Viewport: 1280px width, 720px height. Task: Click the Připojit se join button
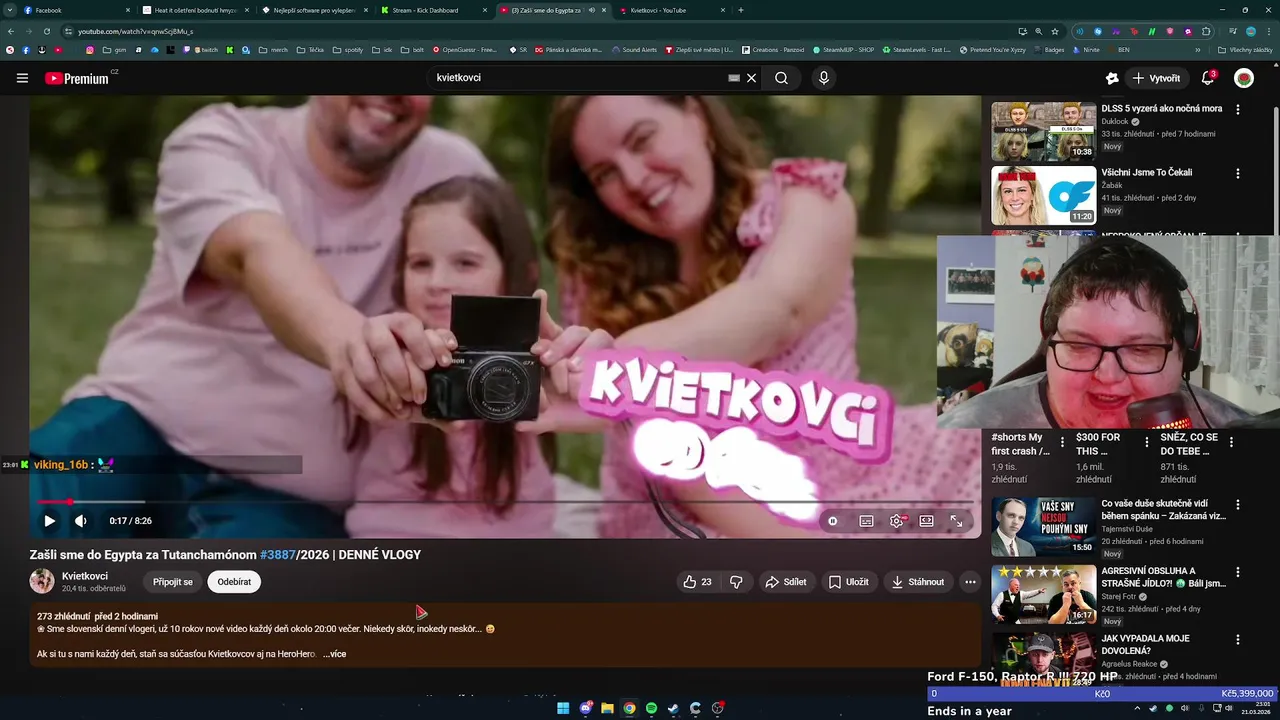click(173, 582)
